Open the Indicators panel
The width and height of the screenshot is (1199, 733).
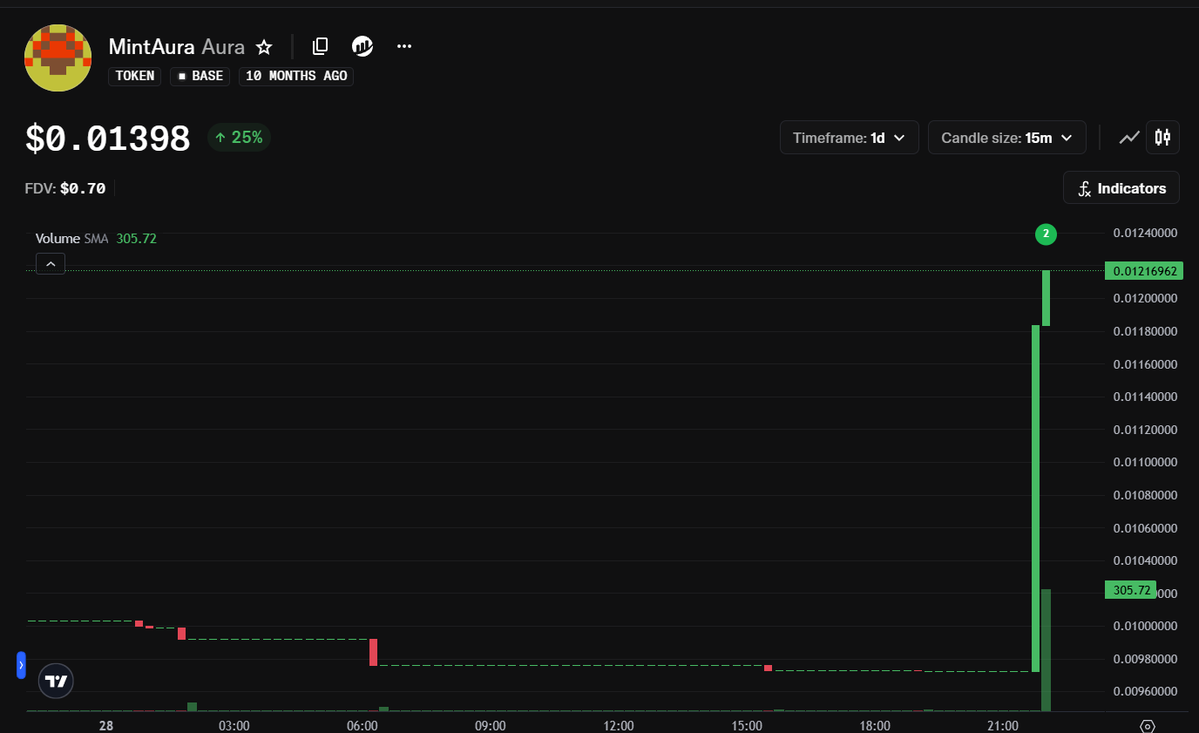point(1121,188)
